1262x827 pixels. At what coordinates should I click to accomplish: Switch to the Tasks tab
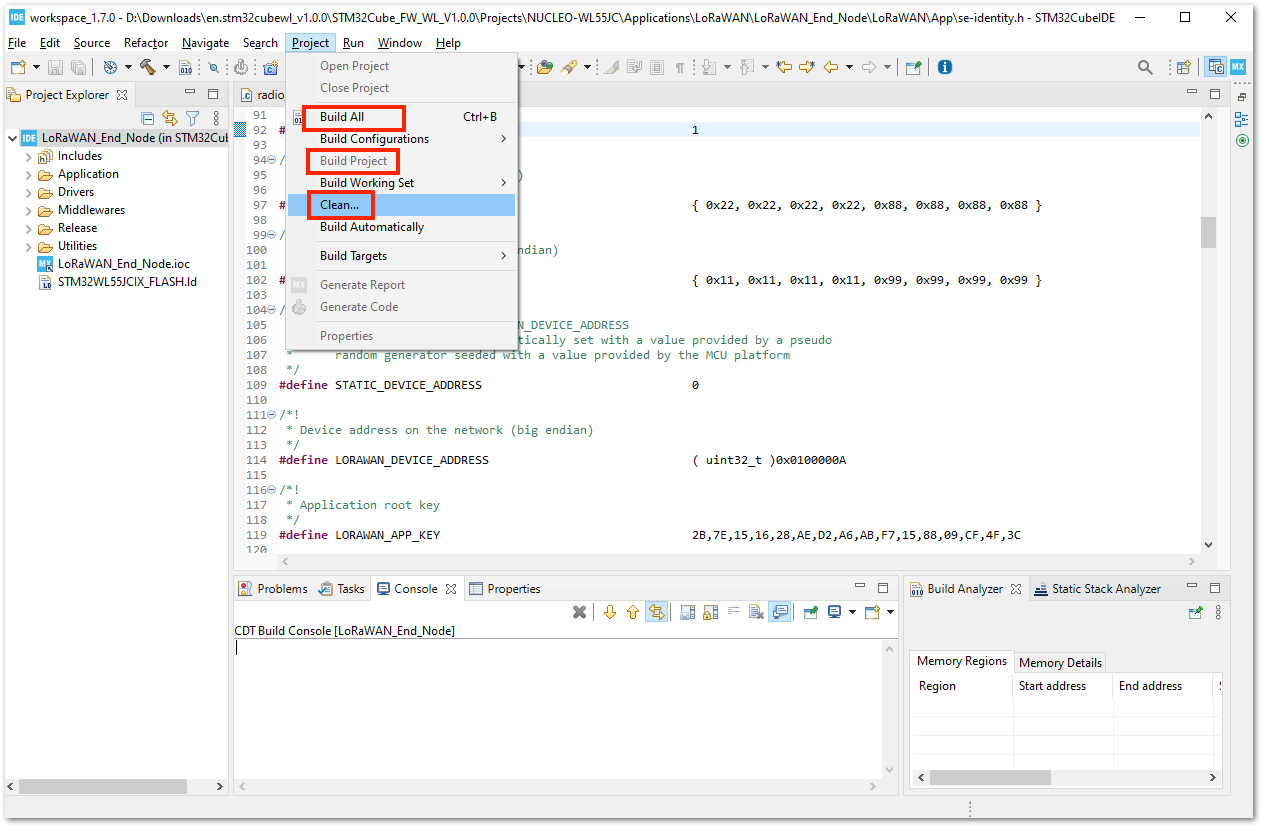(342, 589)
